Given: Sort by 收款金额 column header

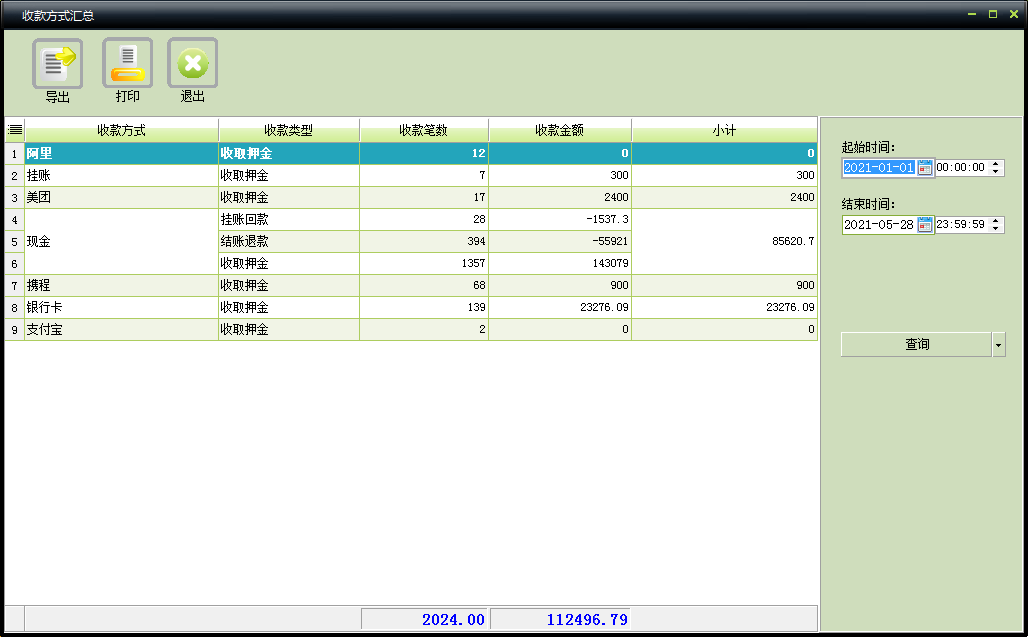Looking at the screenshot, I should pos(559,130).
